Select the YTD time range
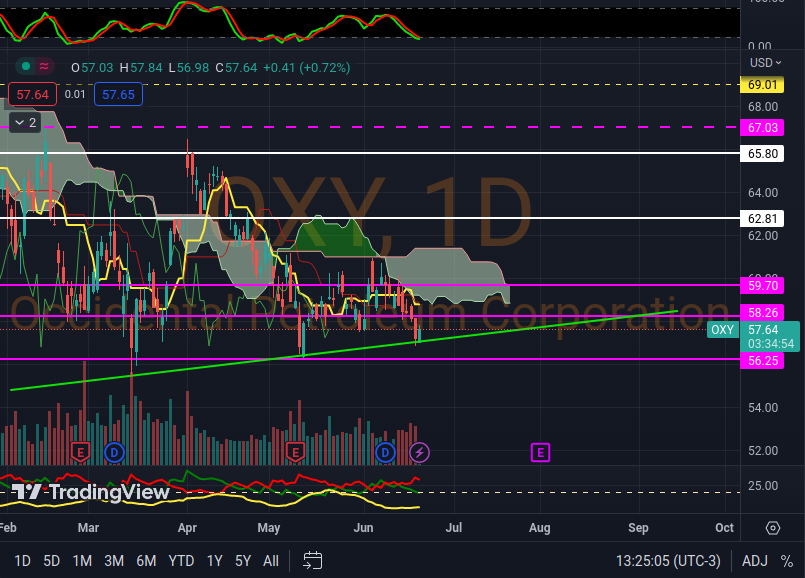 181,561
